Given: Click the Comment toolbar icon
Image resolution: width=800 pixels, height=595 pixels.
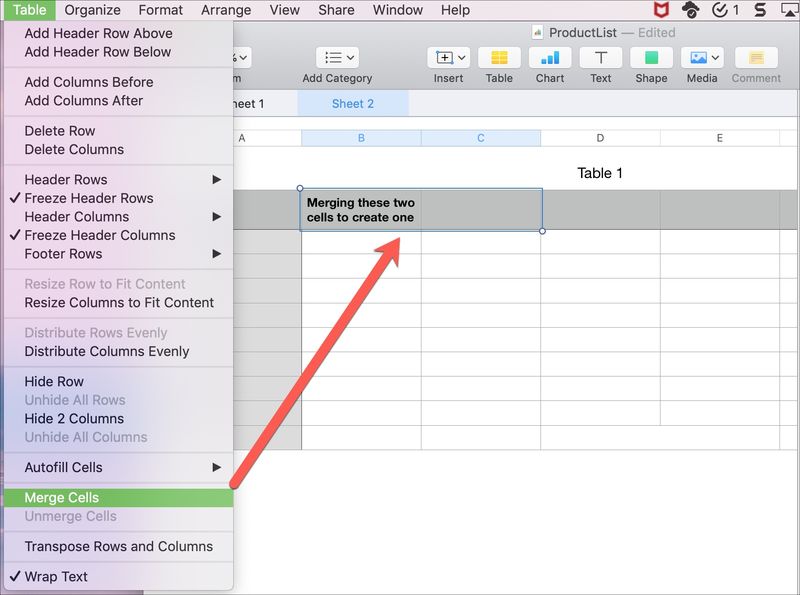Looking at the screenshot, I should tap(756, 58).
